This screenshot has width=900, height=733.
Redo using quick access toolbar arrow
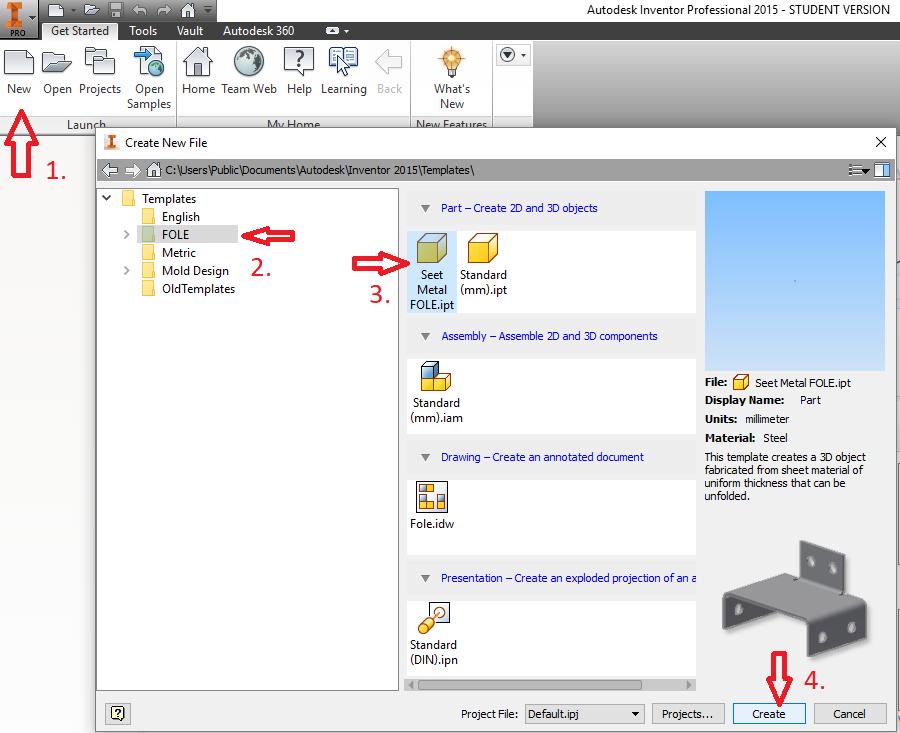[x=164, y=10]
